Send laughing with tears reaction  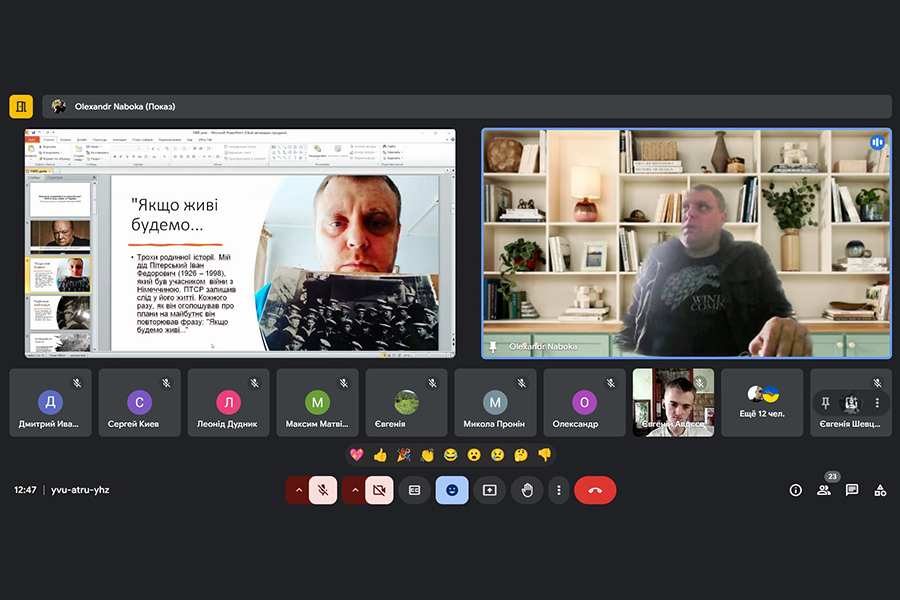[451, 455]
